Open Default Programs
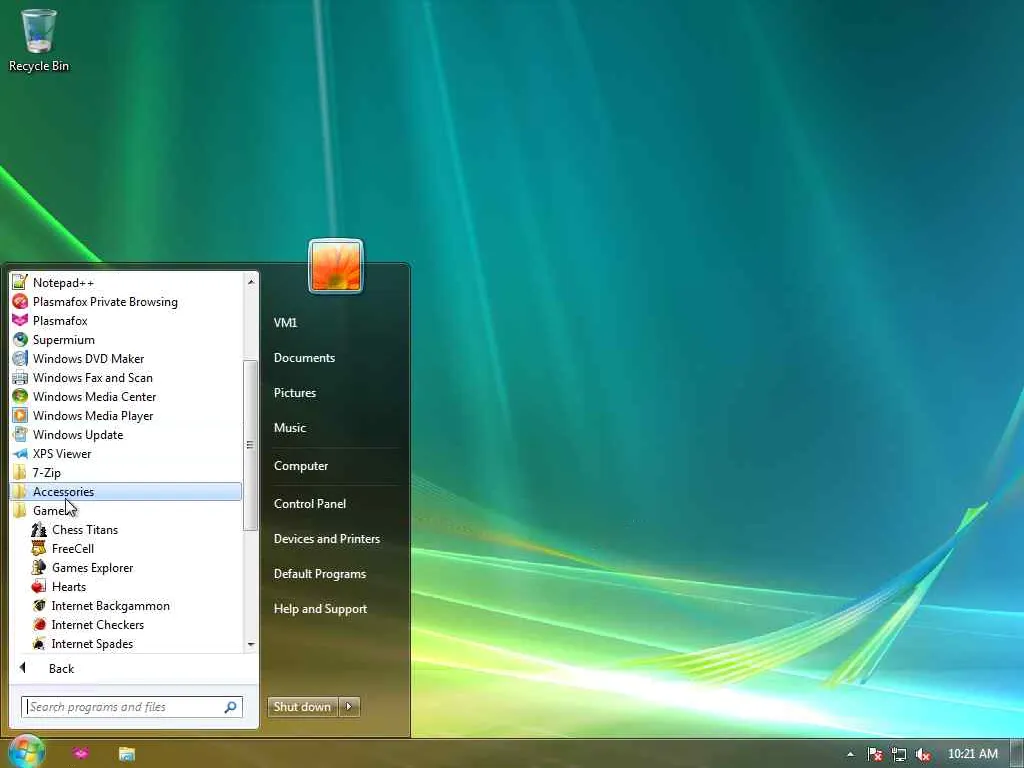Screen dimensions: 1024x768 [x=320, y=574]
